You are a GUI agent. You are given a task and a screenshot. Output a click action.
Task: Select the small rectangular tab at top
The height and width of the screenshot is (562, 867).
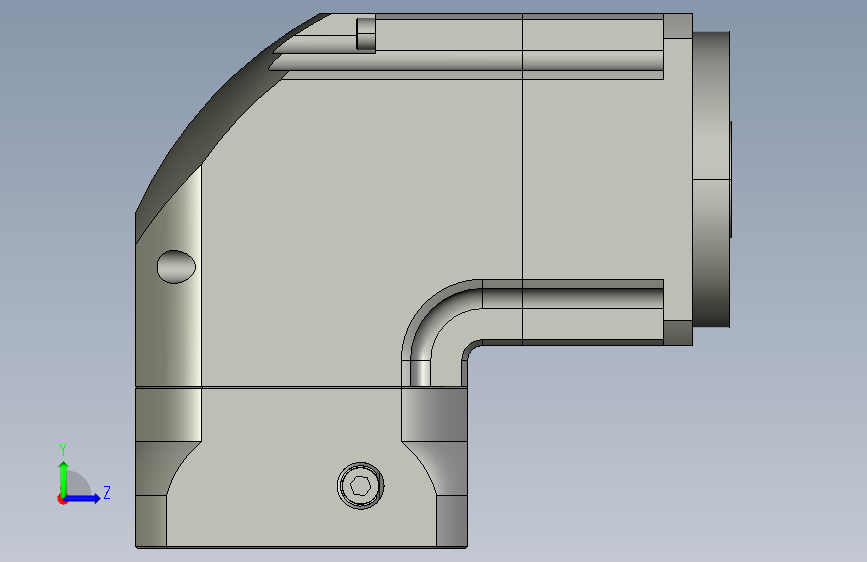pos(366,34)
